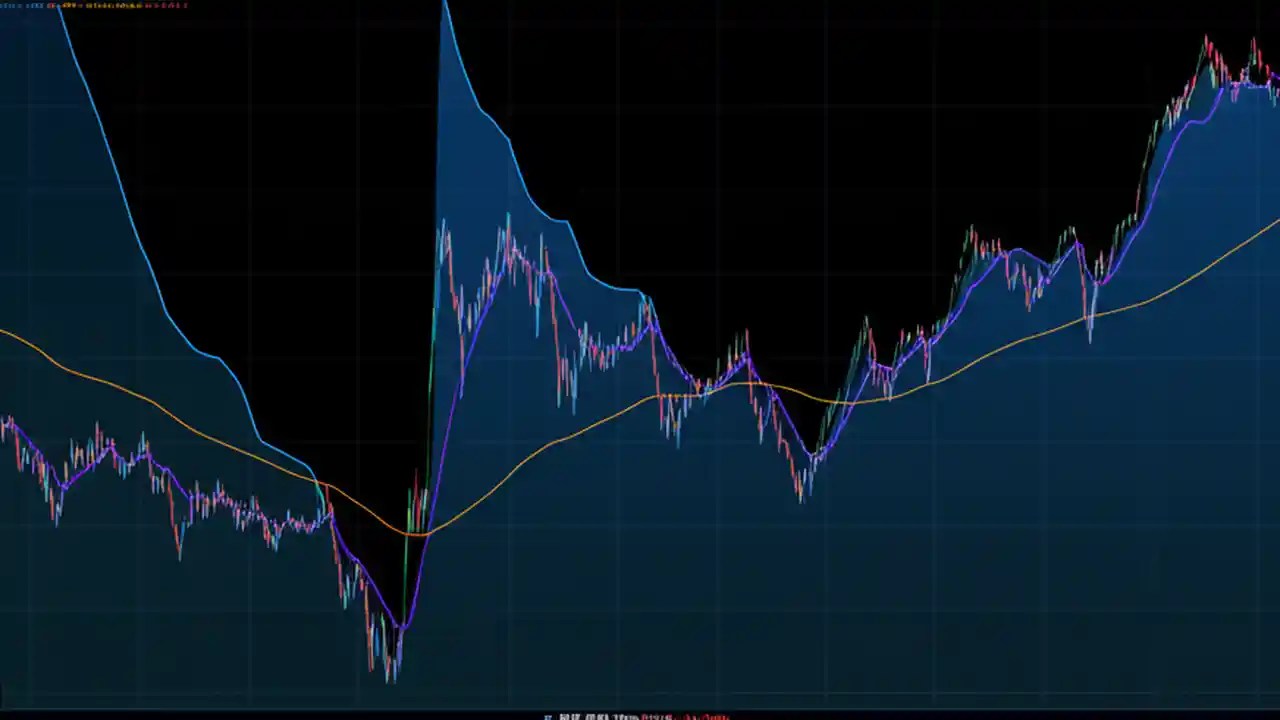Open the timeframe selector showing 1Km in the status bar
1280x720 pixels.
(625, 716)
